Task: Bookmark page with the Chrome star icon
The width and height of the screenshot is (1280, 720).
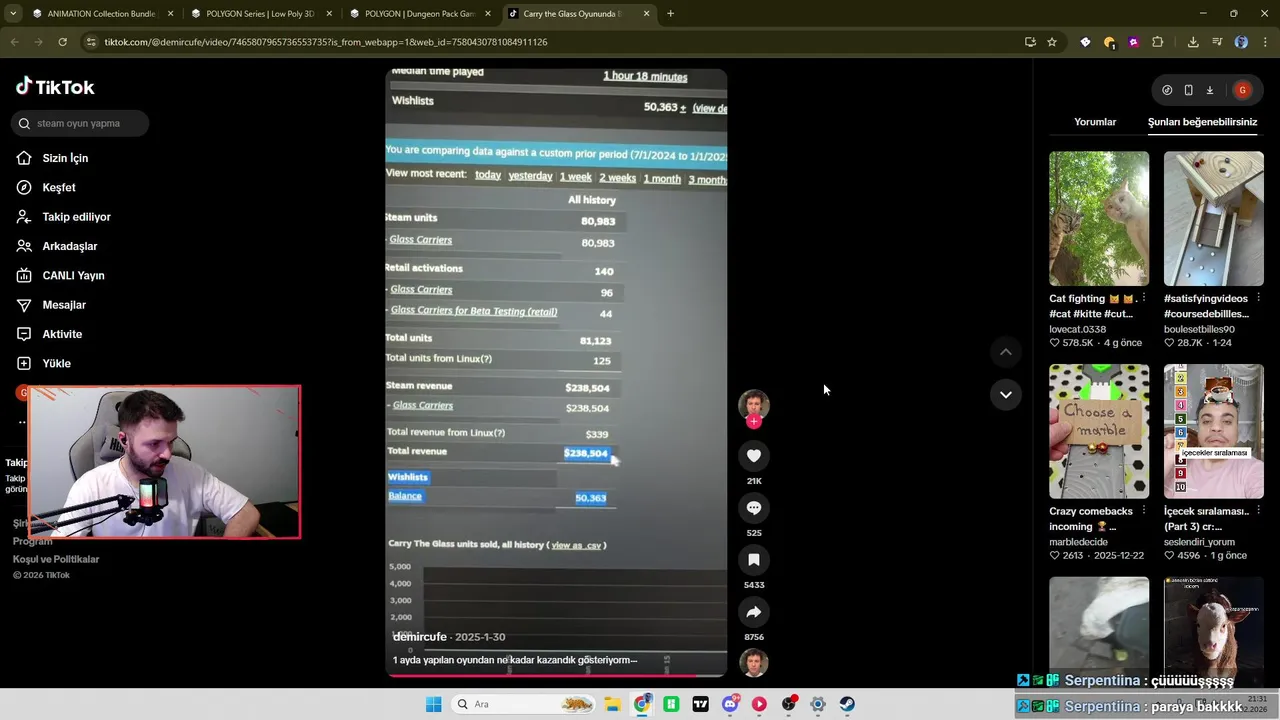Action: [1052, 42]
